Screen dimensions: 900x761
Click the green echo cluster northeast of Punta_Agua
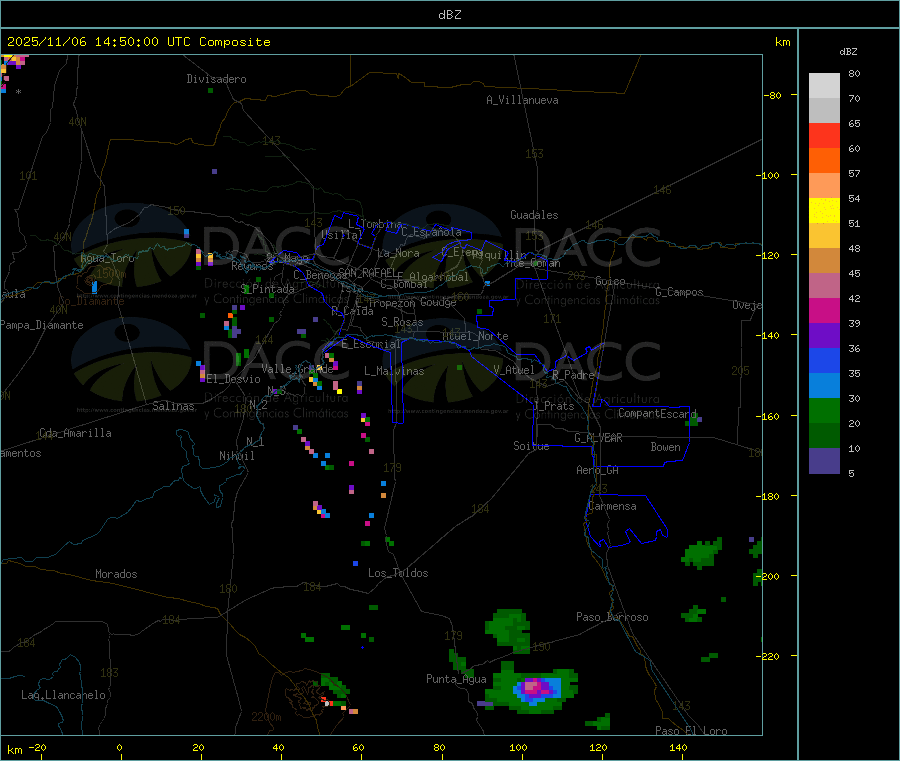click(x=509, y=630)
